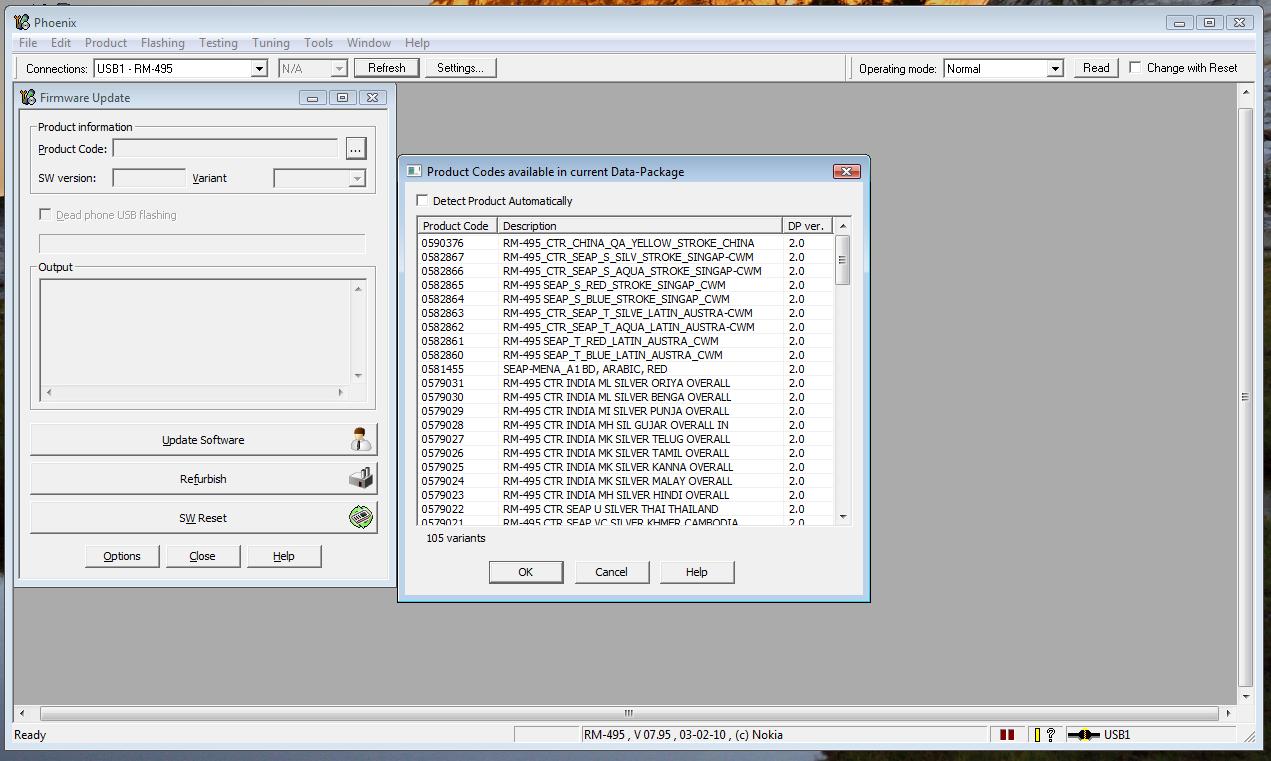The width and height of the screenshot is (1271, 761).
Task: Open the File menu
Action: click(x=28, y=43)
